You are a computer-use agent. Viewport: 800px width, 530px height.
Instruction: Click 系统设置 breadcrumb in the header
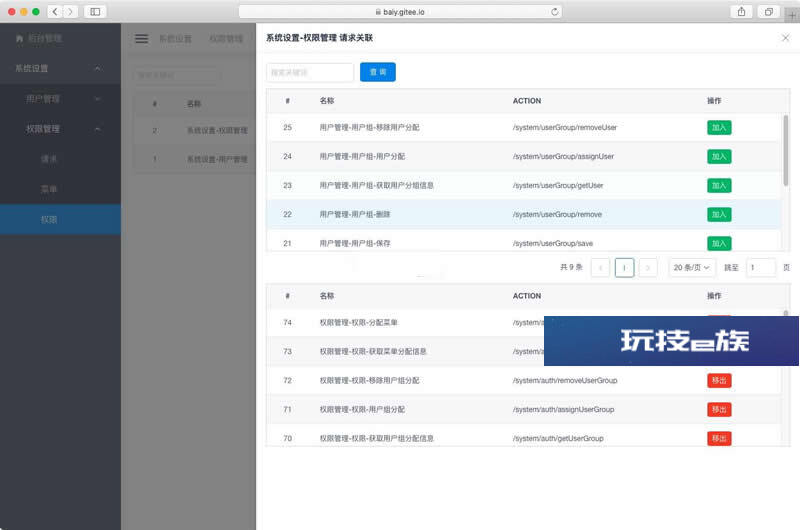click(175, 39)
